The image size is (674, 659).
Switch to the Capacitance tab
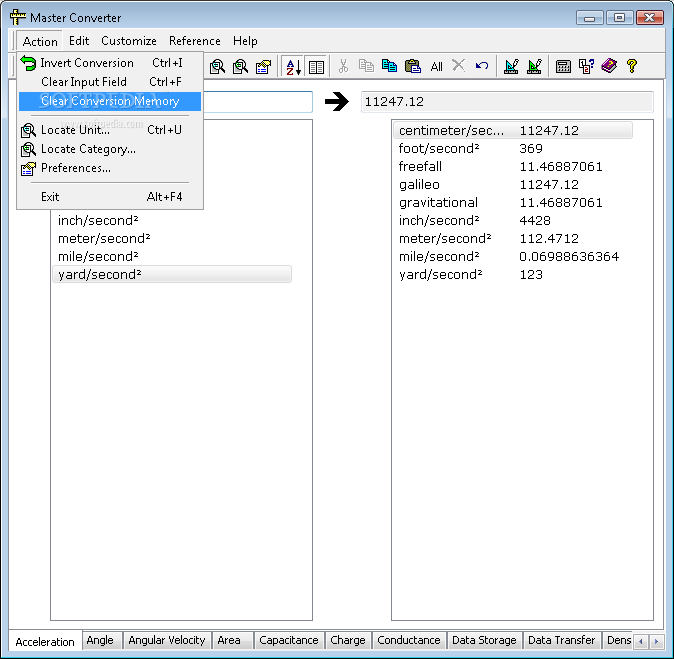tap(288, 640)
